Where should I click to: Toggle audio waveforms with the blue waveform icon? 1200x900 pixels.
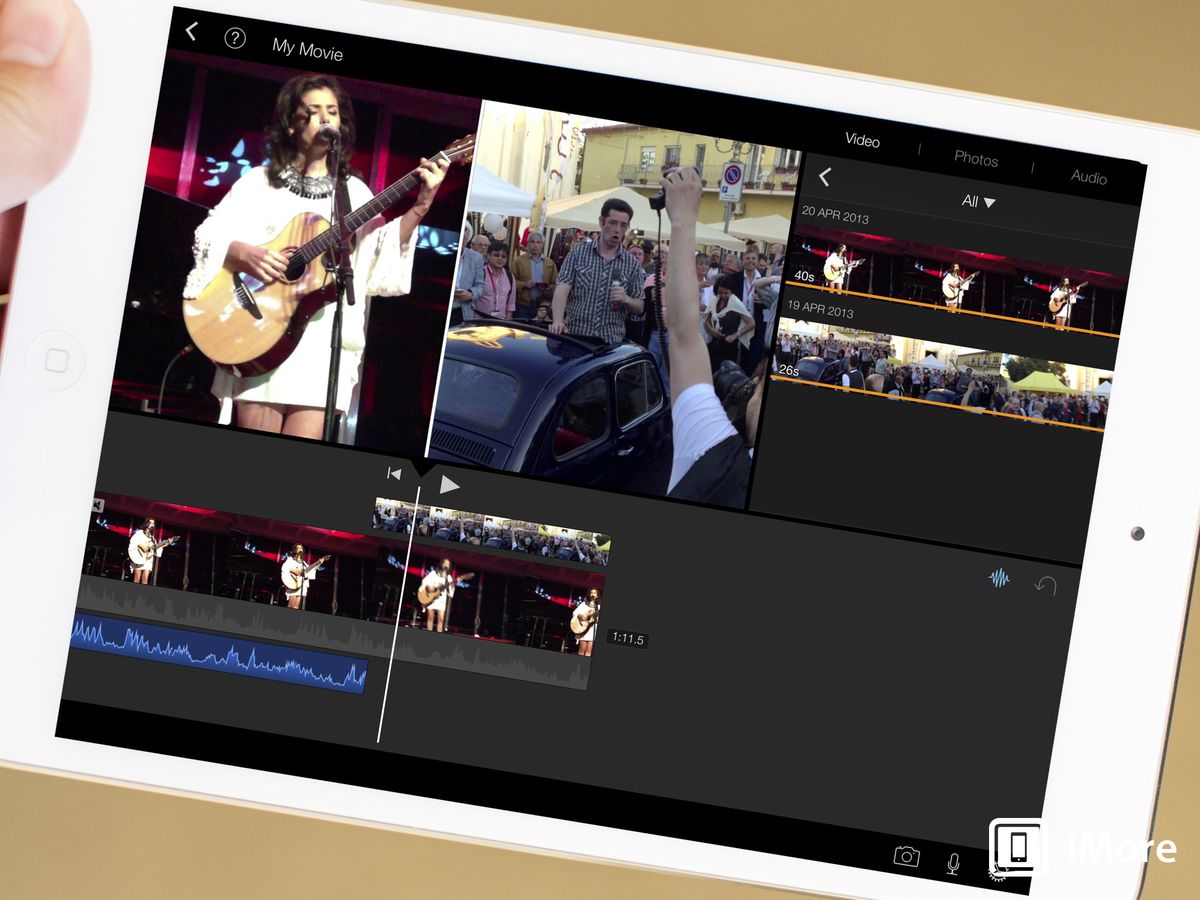(995, 578)
